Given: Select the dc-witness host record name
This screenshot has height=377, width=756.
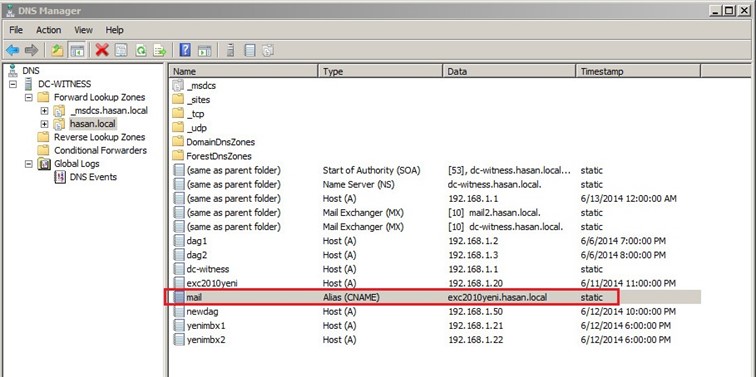Looking at the screenshot, I should click(x=208, y=269).
